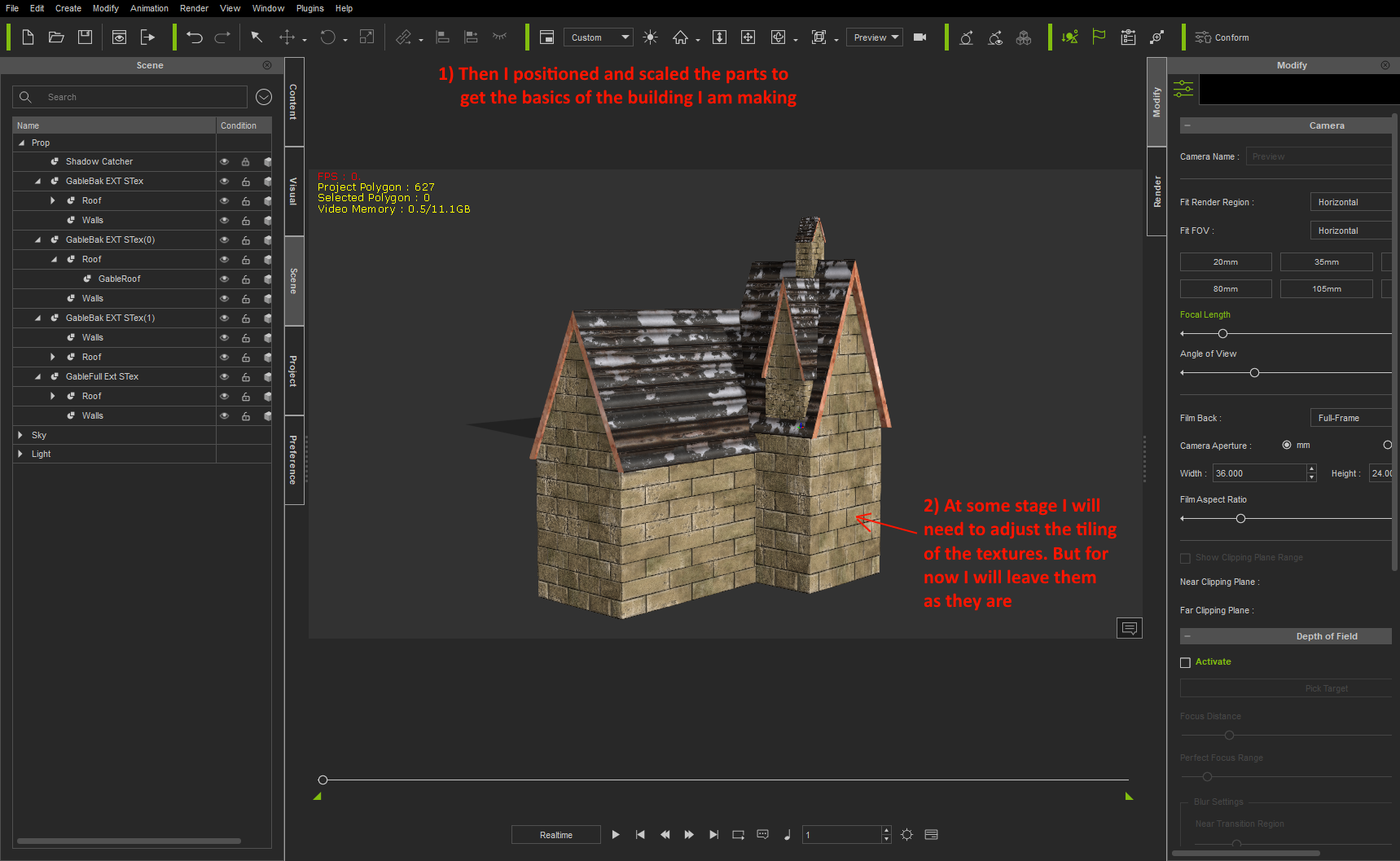This screenshot has height=861, width=1400.
Task: Click the green flag icon
Action: pyautogui.click(x=1099, y=37)
